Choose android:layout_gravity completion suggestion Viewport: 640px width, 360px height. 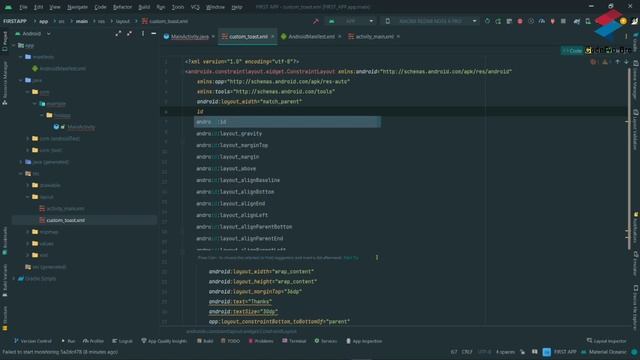pyautogui.click(x=287, y=133)
